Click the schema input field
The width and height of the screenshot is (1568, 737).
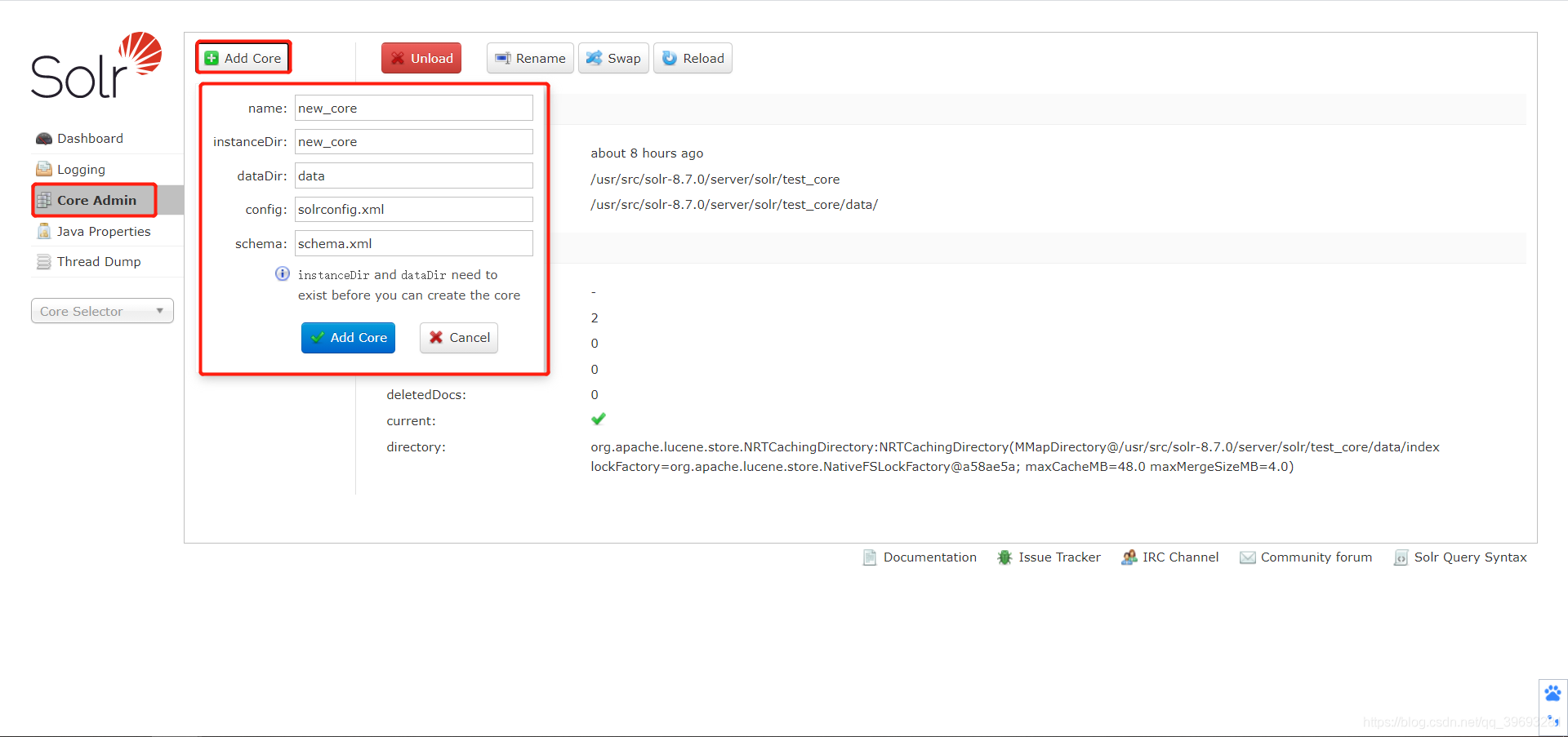414,243
